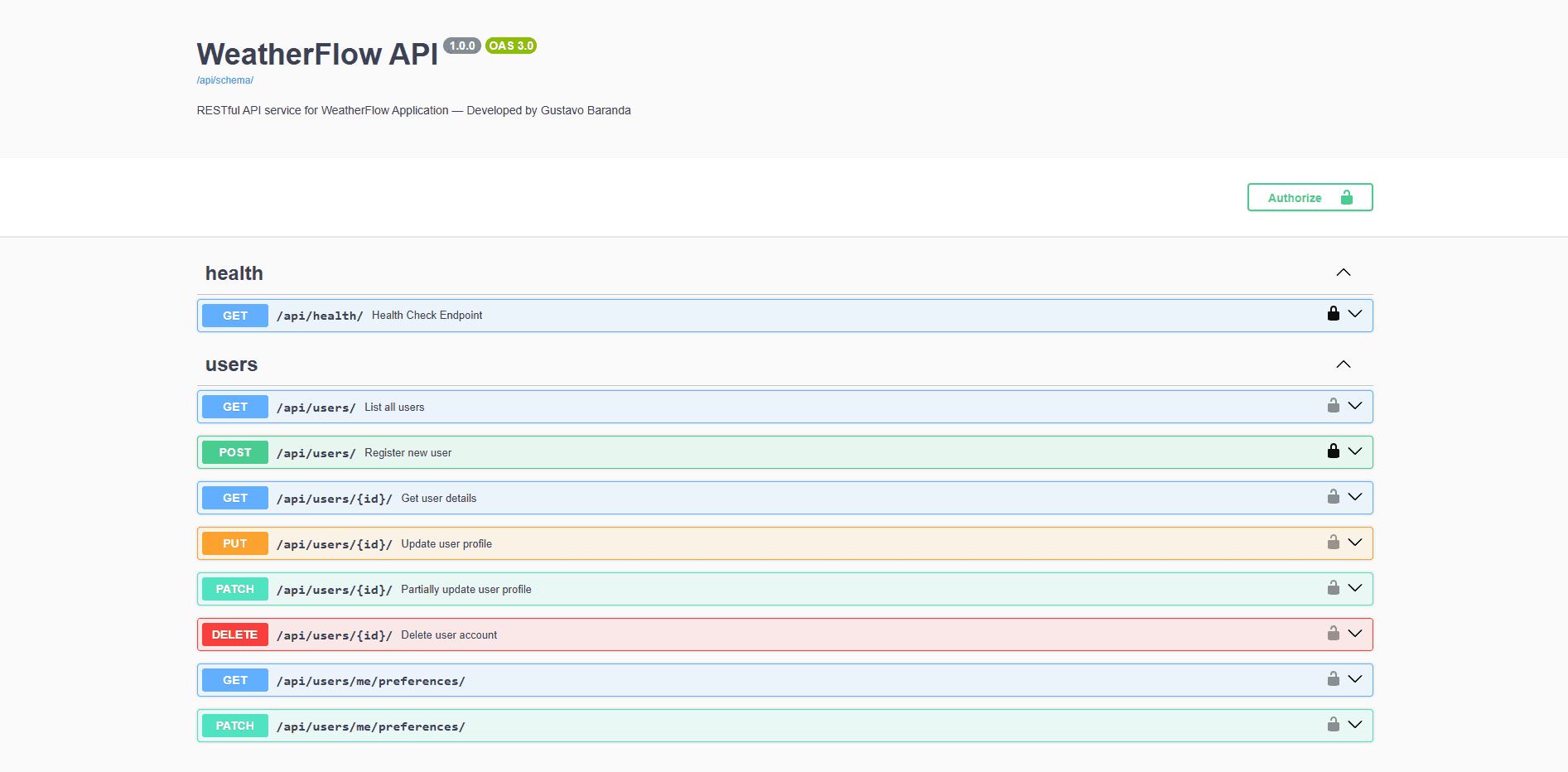Screen dimensions: 1568x772
Task: Click the PATCH badge for /api/users/me/preferences/
Action: [x=235, y=726]
